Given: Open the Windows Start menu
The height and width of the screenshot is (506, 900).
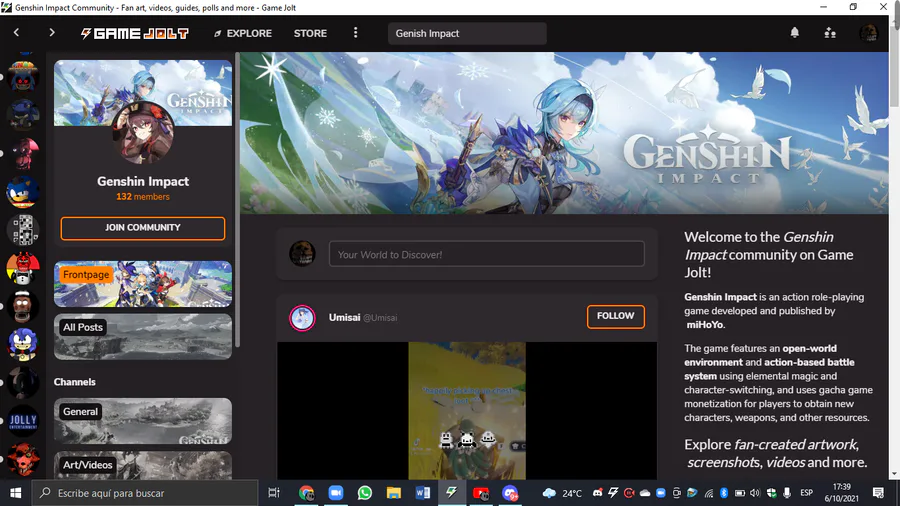Looking at the screenshot, I should (x=15, y=493).
